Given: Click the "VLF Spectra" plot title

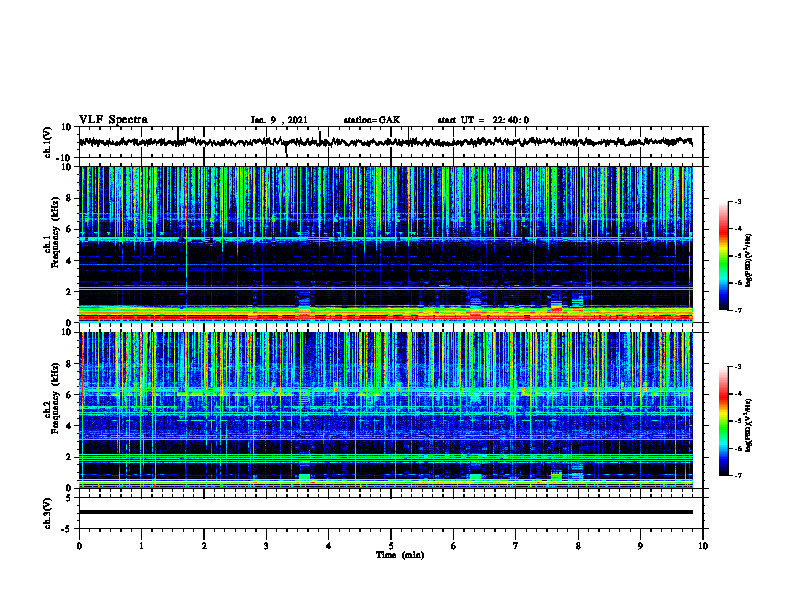Looking at the screenshot, I should click(113, 120).
